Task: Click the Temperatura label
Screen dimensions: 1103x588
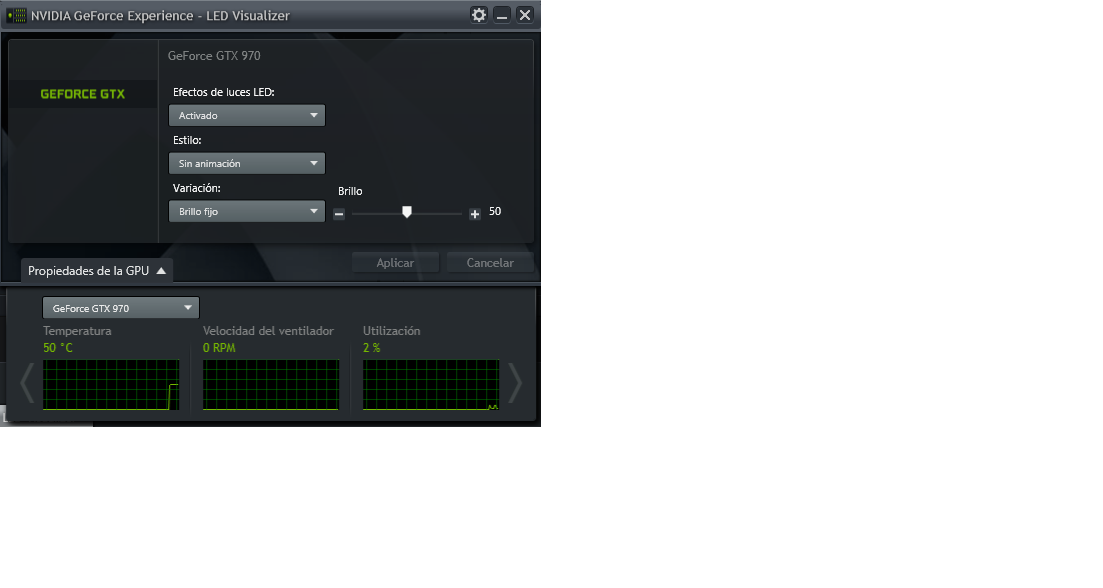Action: (x=77, y=331)
